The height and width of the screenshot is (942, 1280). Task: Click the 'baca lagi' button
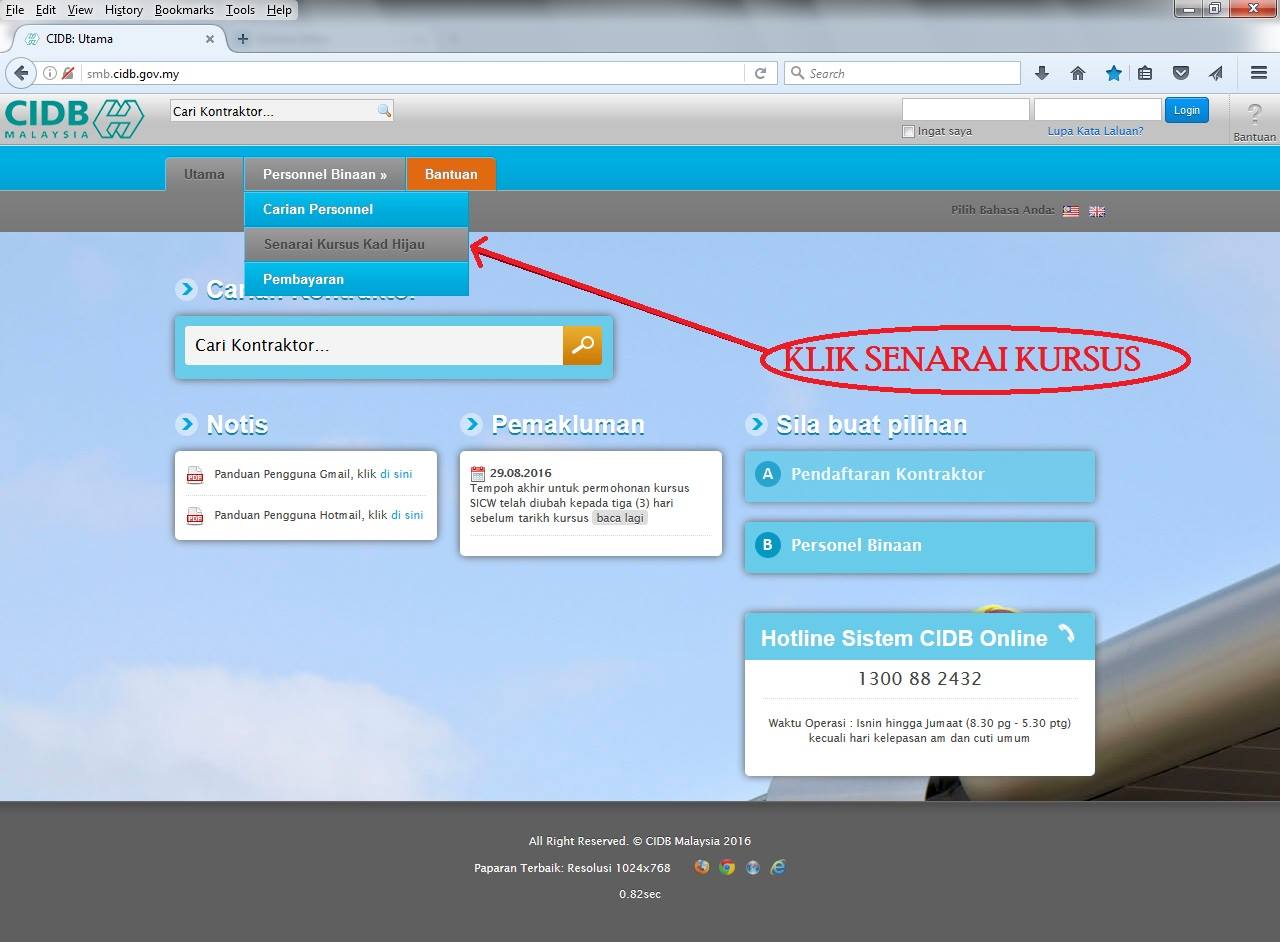620,518
